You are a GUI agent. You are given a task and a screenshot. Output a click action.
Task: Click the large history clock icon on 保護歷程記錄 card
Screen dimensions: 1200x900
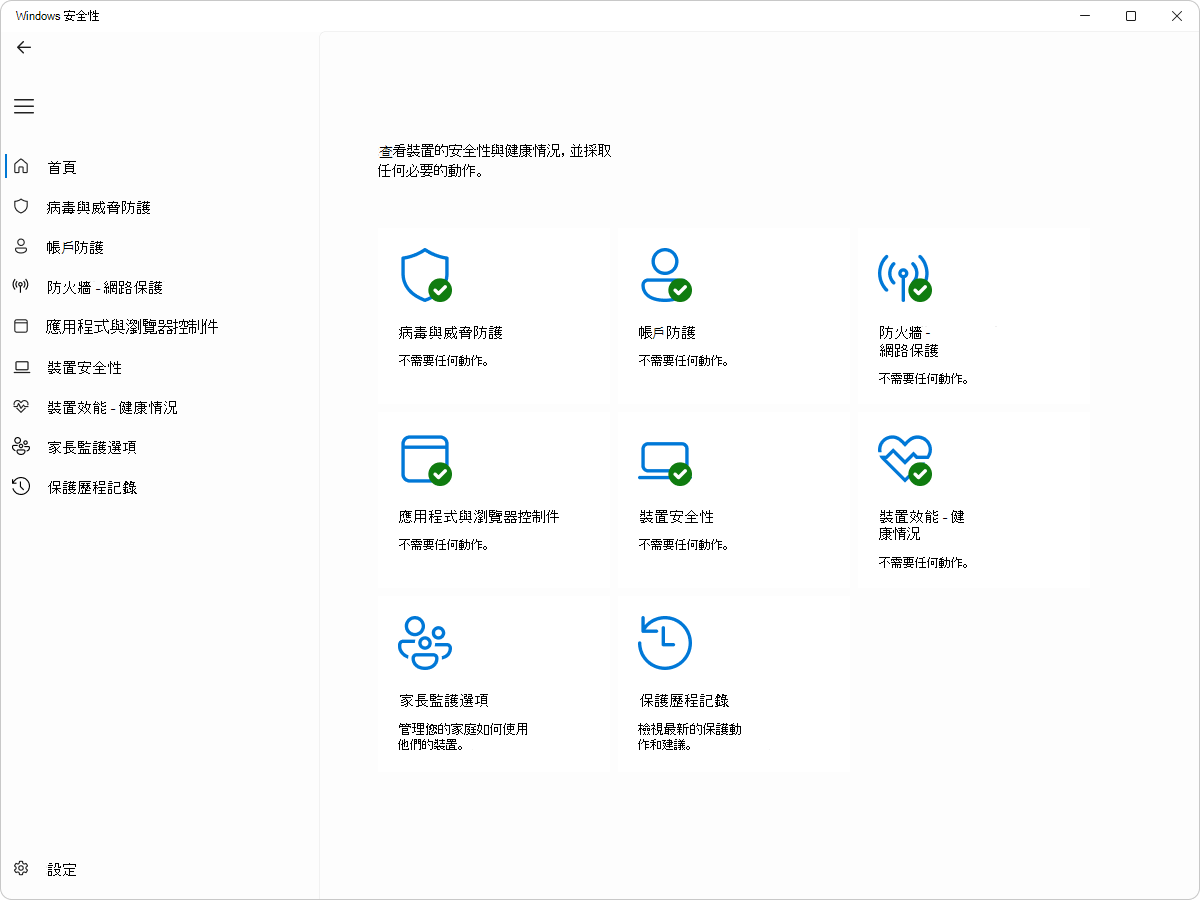[665, 643]
